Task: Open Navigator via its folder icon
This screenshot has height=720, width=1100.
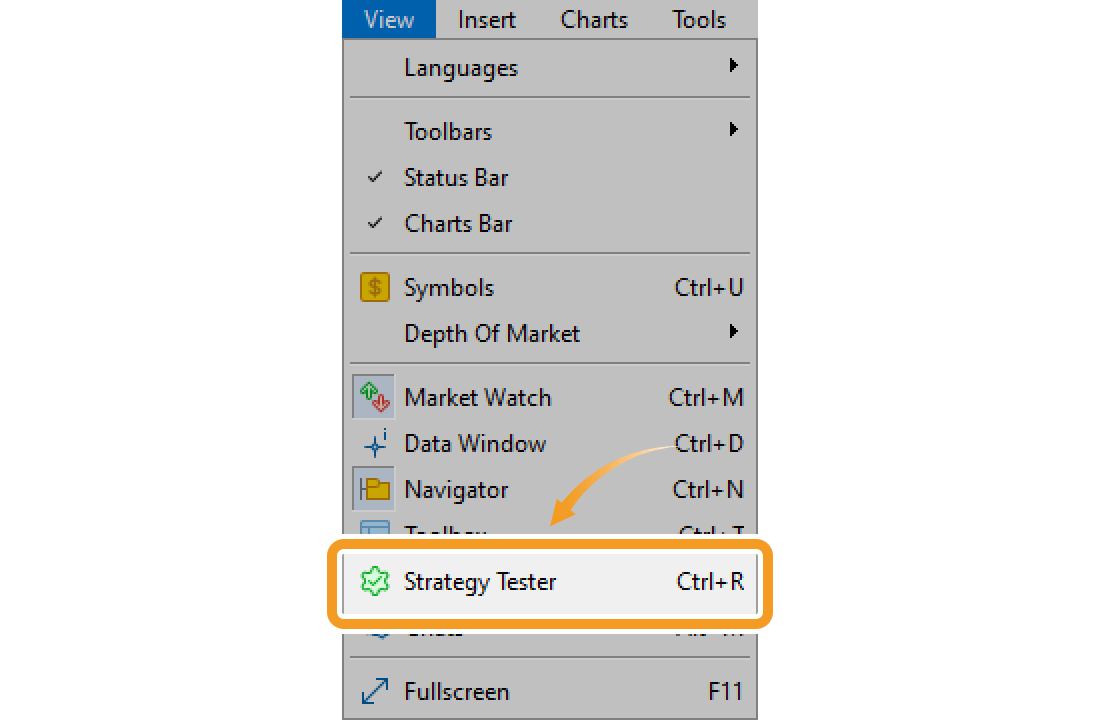Action: tap(374, 489)
